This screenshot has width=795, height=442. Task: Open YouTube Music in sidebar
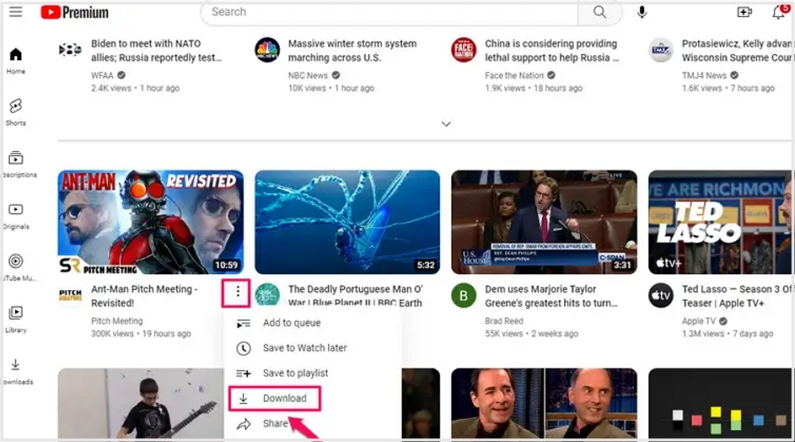pos(16,267)
